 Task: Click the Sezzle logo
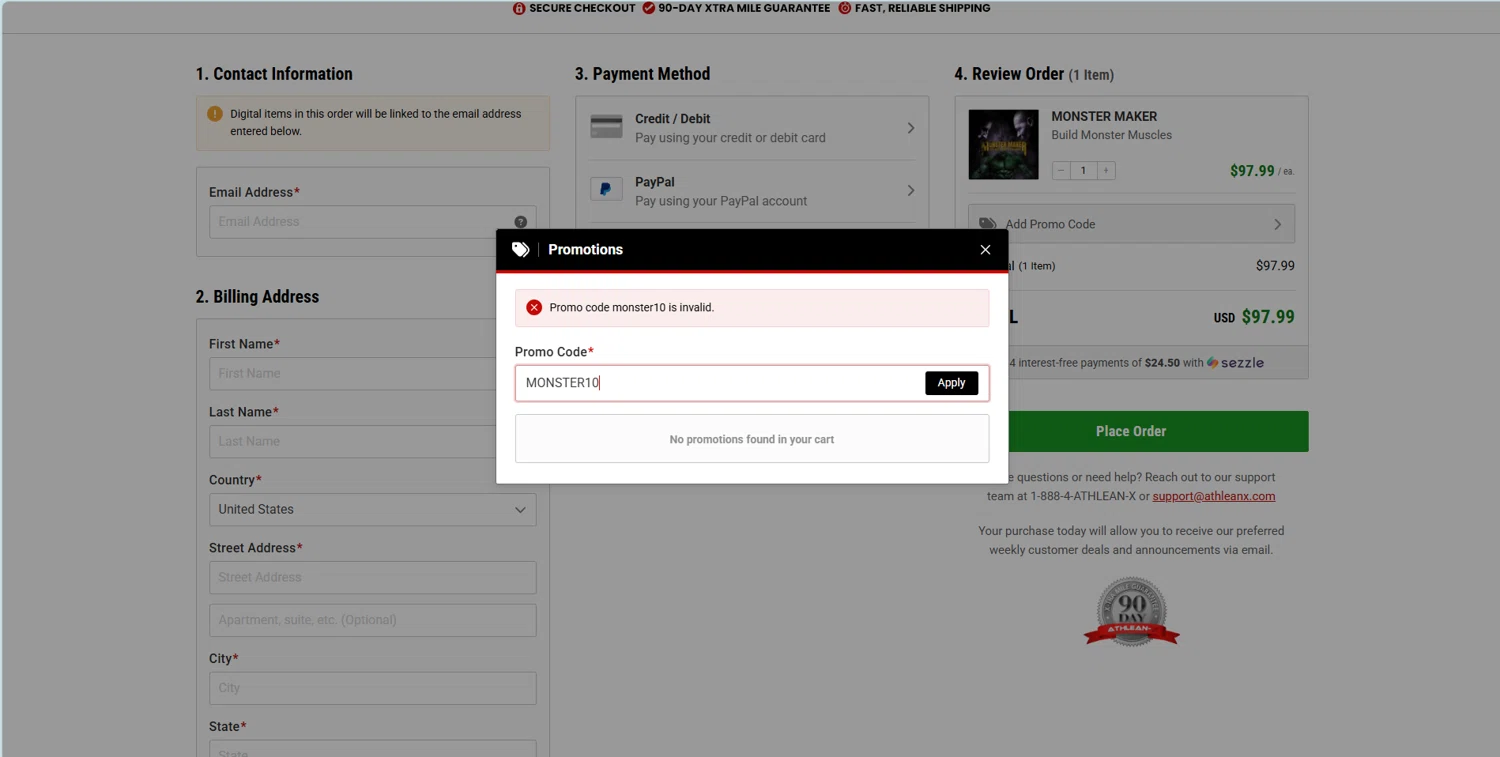click(1235, 363)
